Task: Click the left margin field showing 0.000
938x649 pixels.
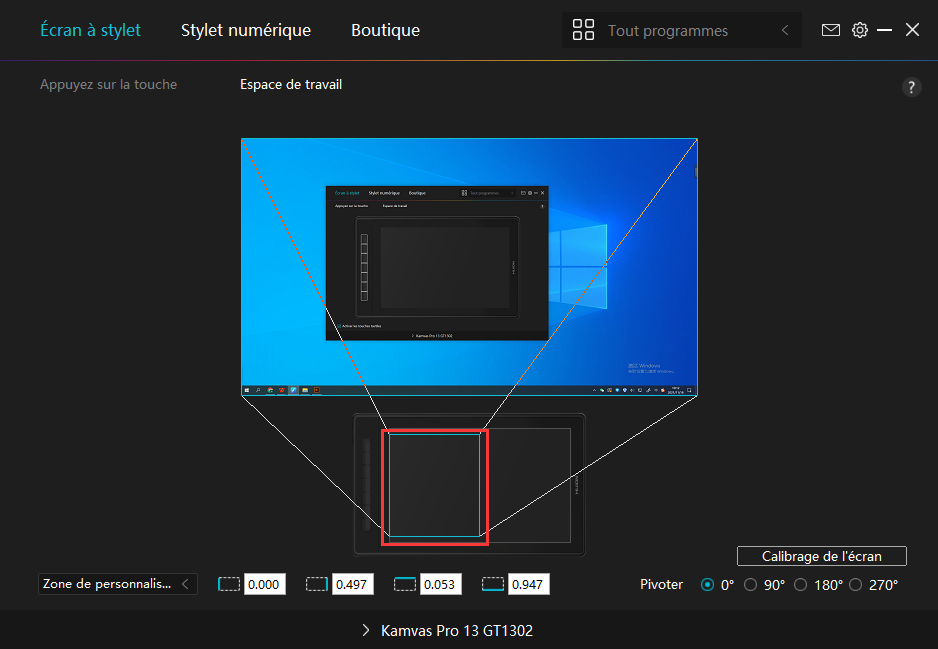Action: [264, 584]
